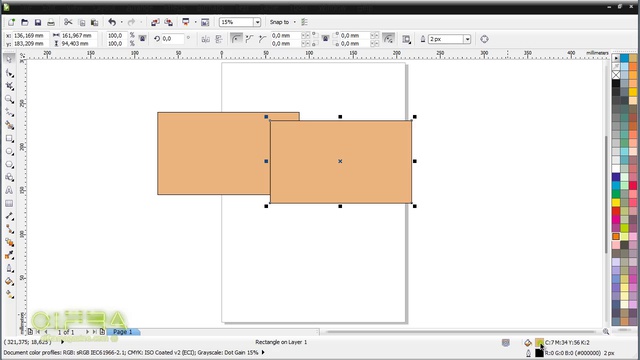Select the Smart Fill tool

click(9, 125)
